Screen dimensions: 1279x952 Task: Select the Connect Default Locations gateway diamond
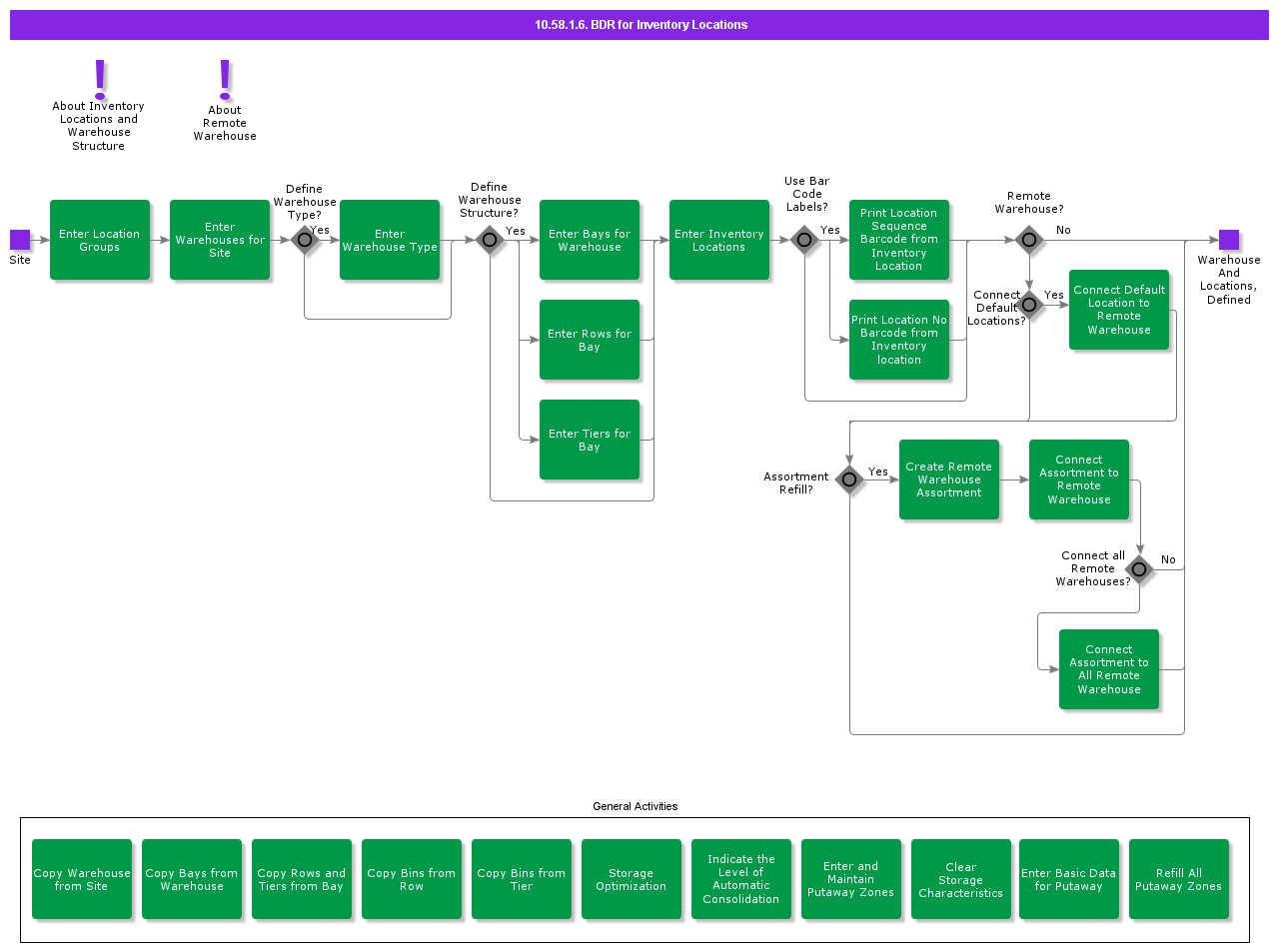[x=1029, y=305]
